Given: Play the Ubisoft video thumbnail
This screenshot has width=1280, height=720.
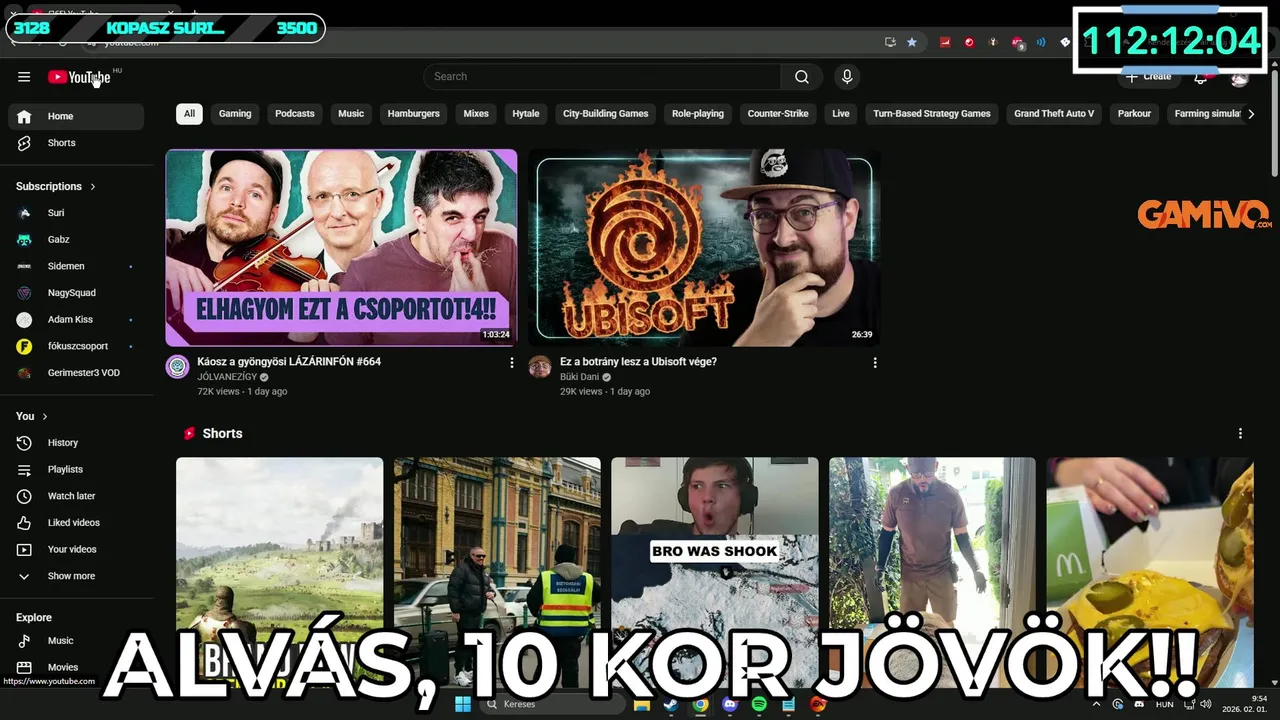Looking at the screenshot, I should [704, 248].
